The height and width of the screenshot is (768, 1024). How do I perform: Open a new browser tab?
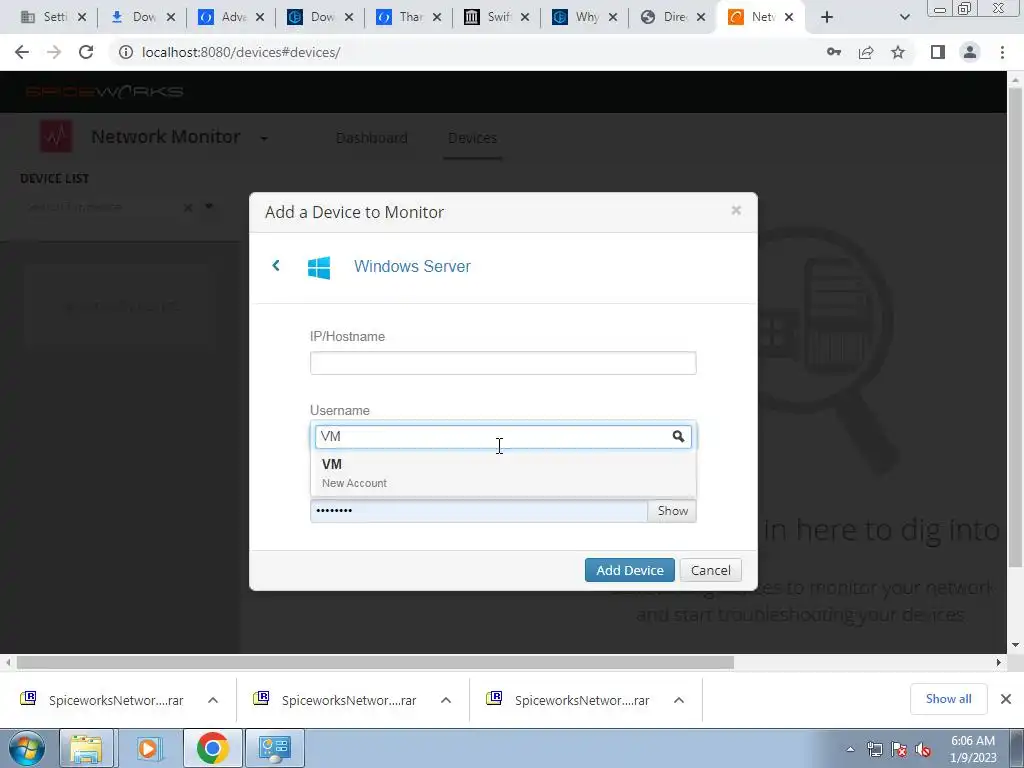(x=827, y=17)
